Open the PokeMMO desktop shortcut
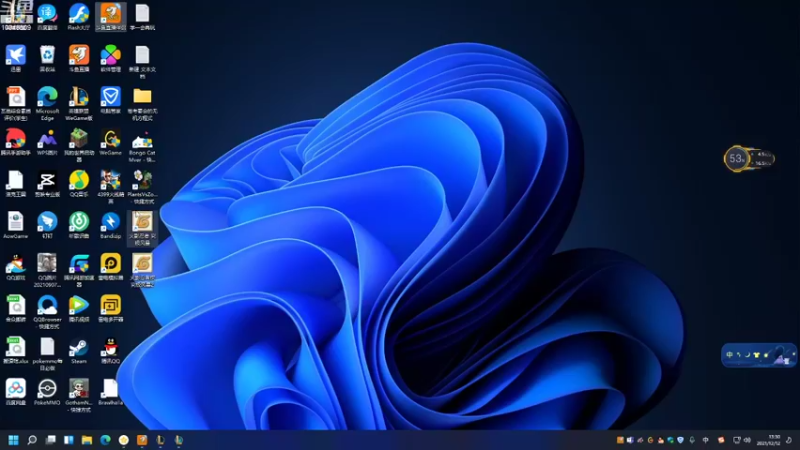Viewport: 800px width, 450px height. (47, 392)
